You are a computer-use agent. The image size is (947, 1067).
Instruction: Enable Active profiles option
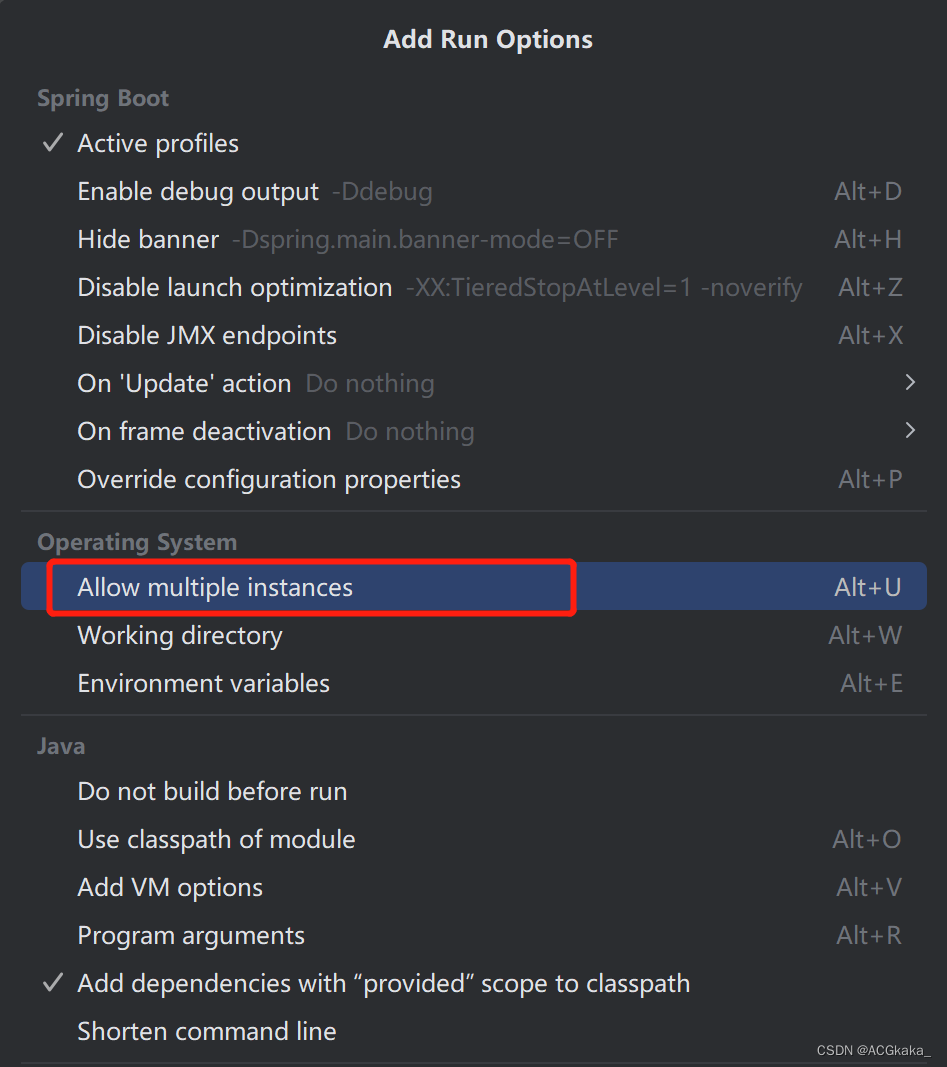[157, 143]
